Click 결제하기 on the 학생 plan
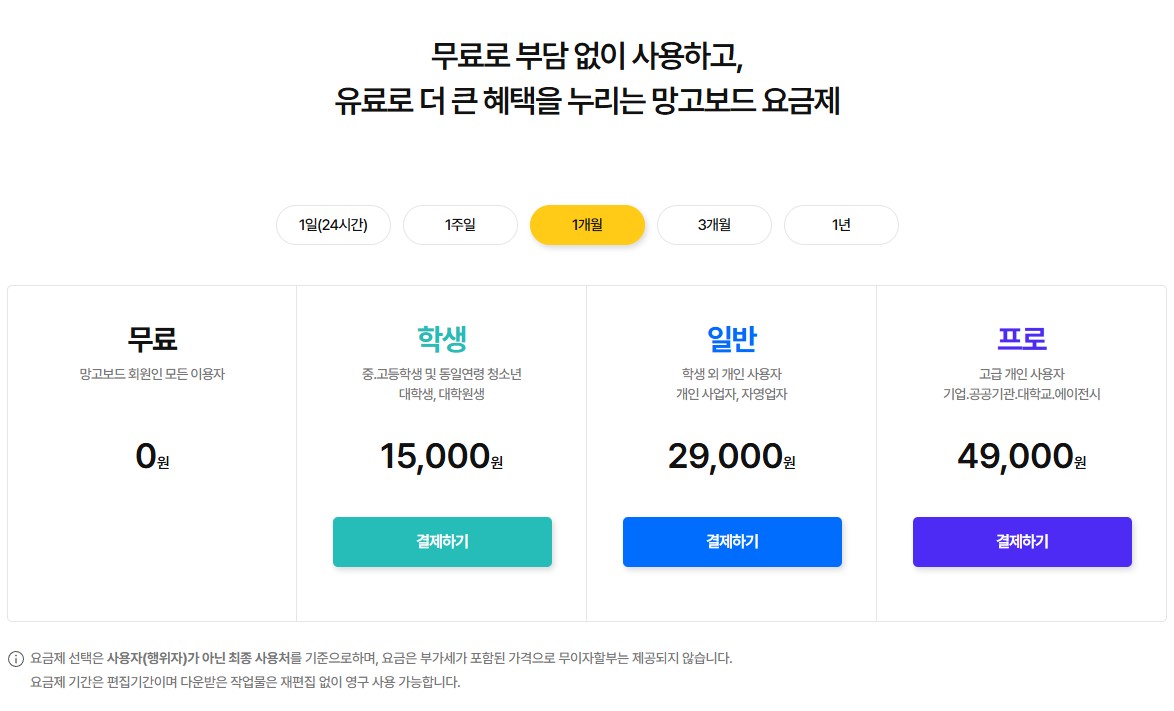The height and width of the screenshot is (711, 1174). (x=442, y=541)
